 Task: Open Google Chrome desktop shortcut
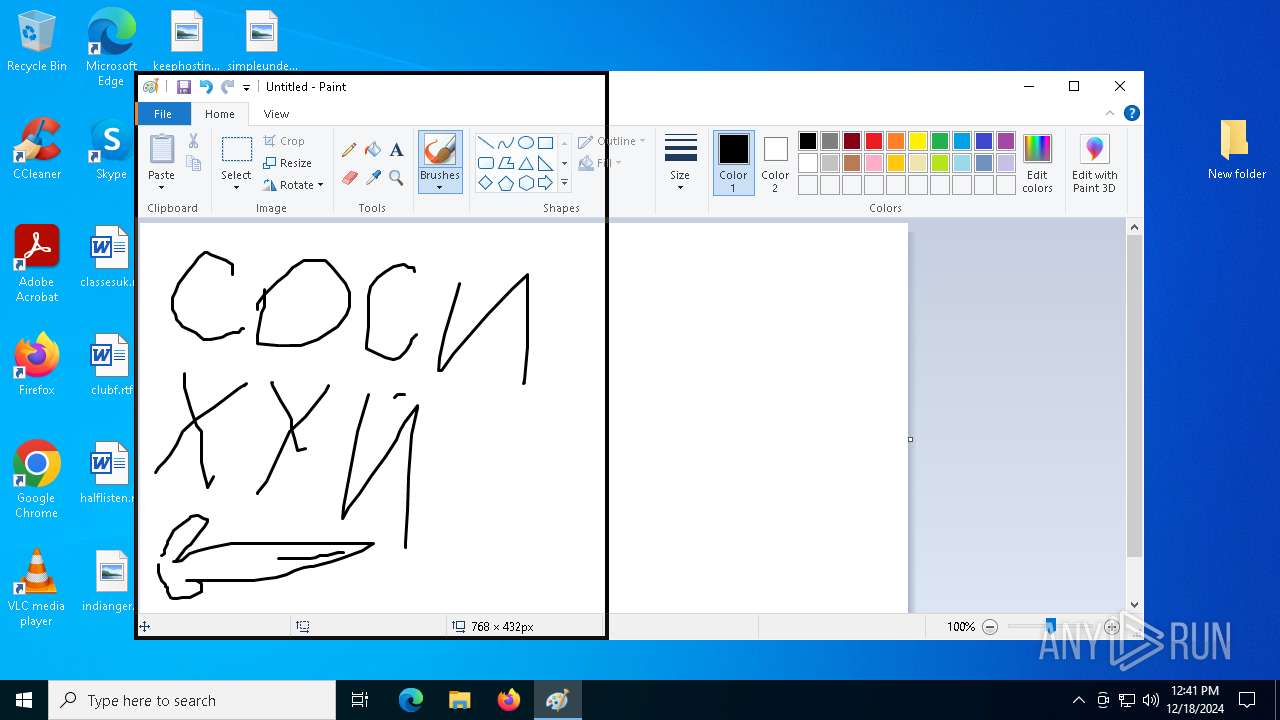click(x=36, y=480)
